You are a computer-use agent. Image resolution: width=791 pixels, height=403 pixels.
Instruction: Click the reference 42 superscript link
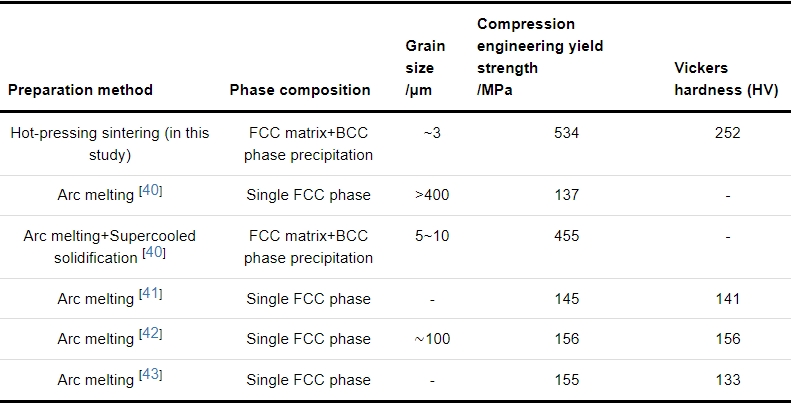tap(150, 335)
